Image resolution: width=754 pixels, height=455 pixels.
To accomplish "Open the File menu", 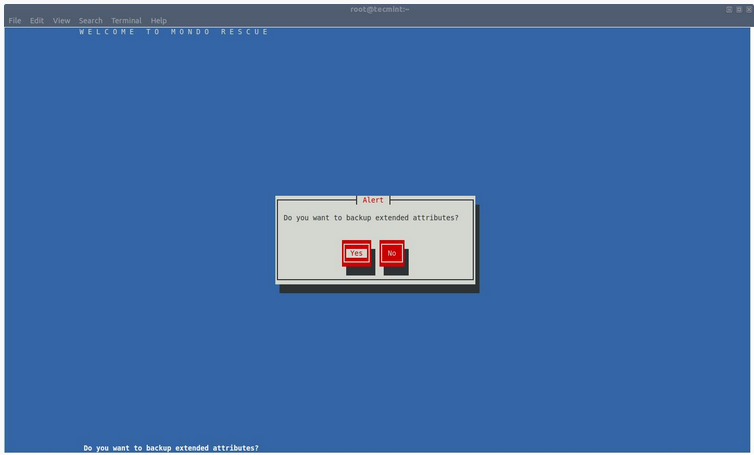I will coord(14,20).
